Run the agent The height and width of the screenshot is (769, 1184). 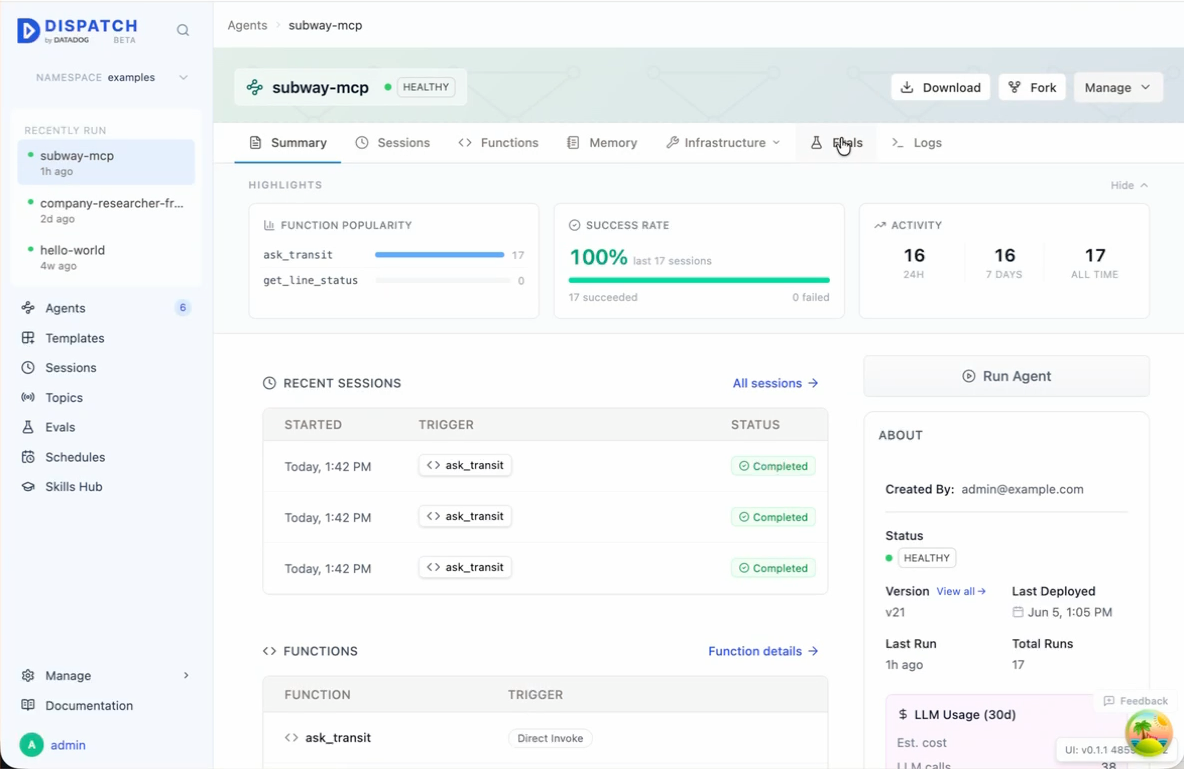click(x=1007, y=376)
